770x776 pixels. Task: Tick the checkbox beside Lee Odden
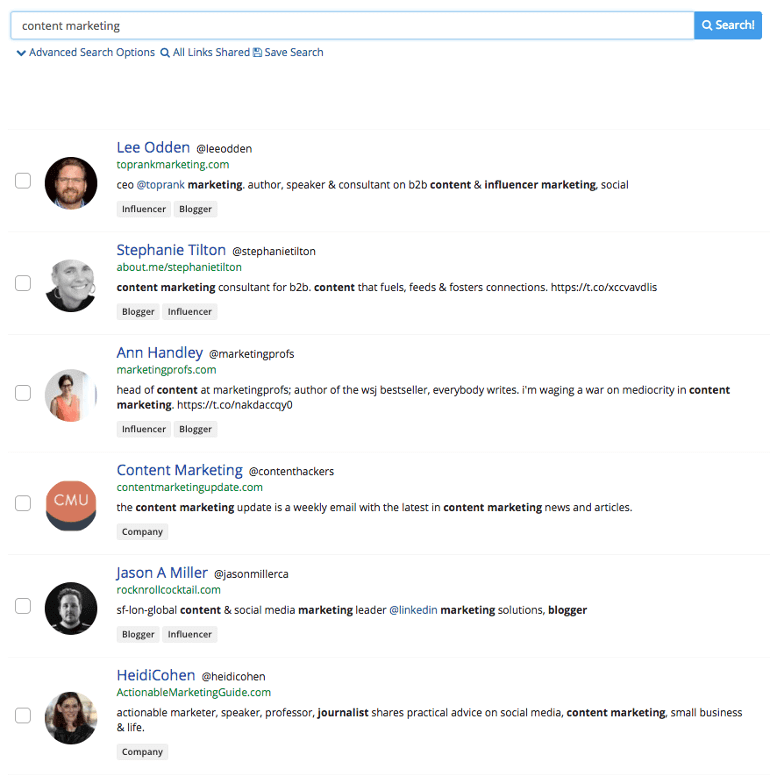[x=23, y=181]
